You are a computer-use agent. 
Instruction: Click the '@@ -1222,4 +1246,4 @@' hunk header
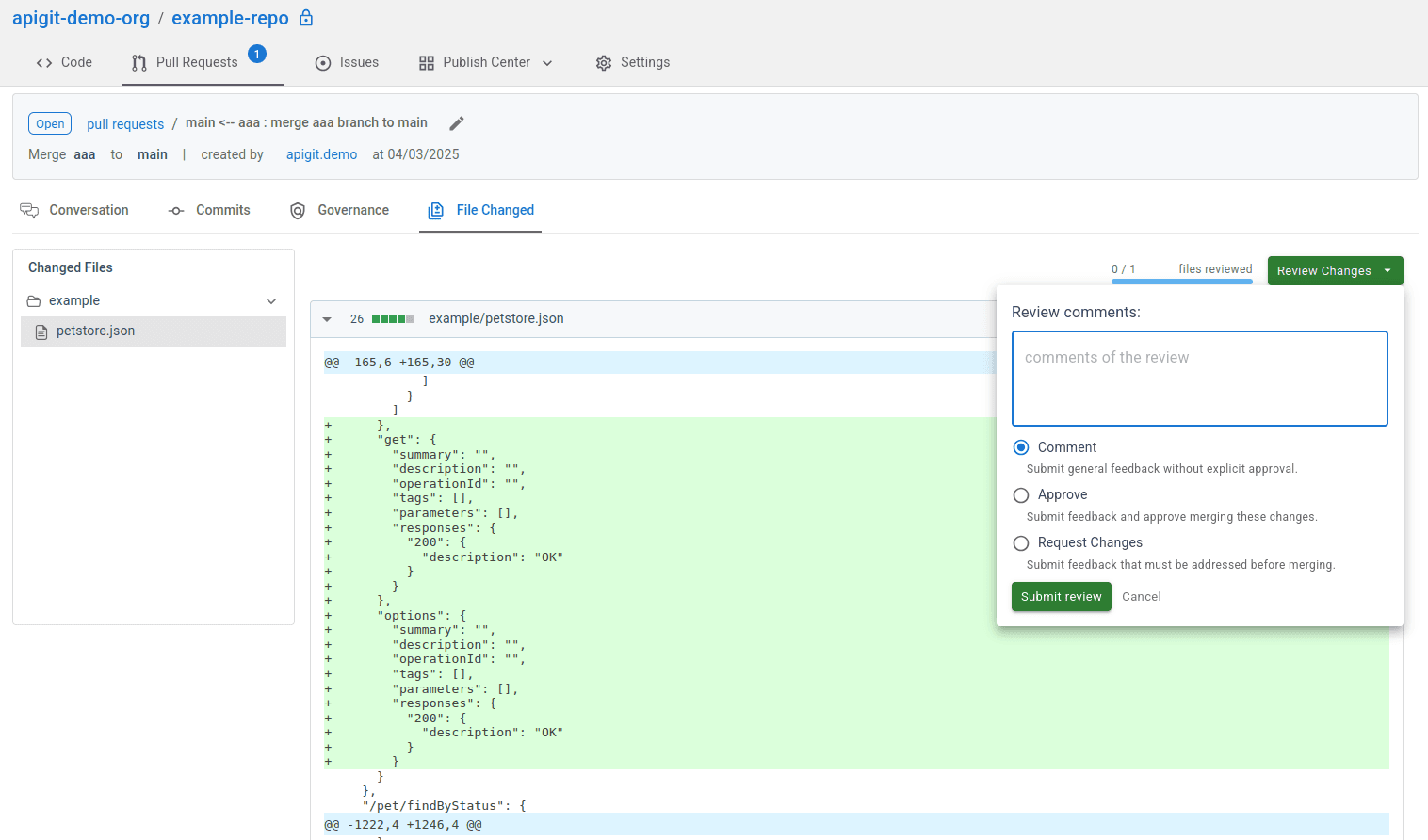point(403,825)
